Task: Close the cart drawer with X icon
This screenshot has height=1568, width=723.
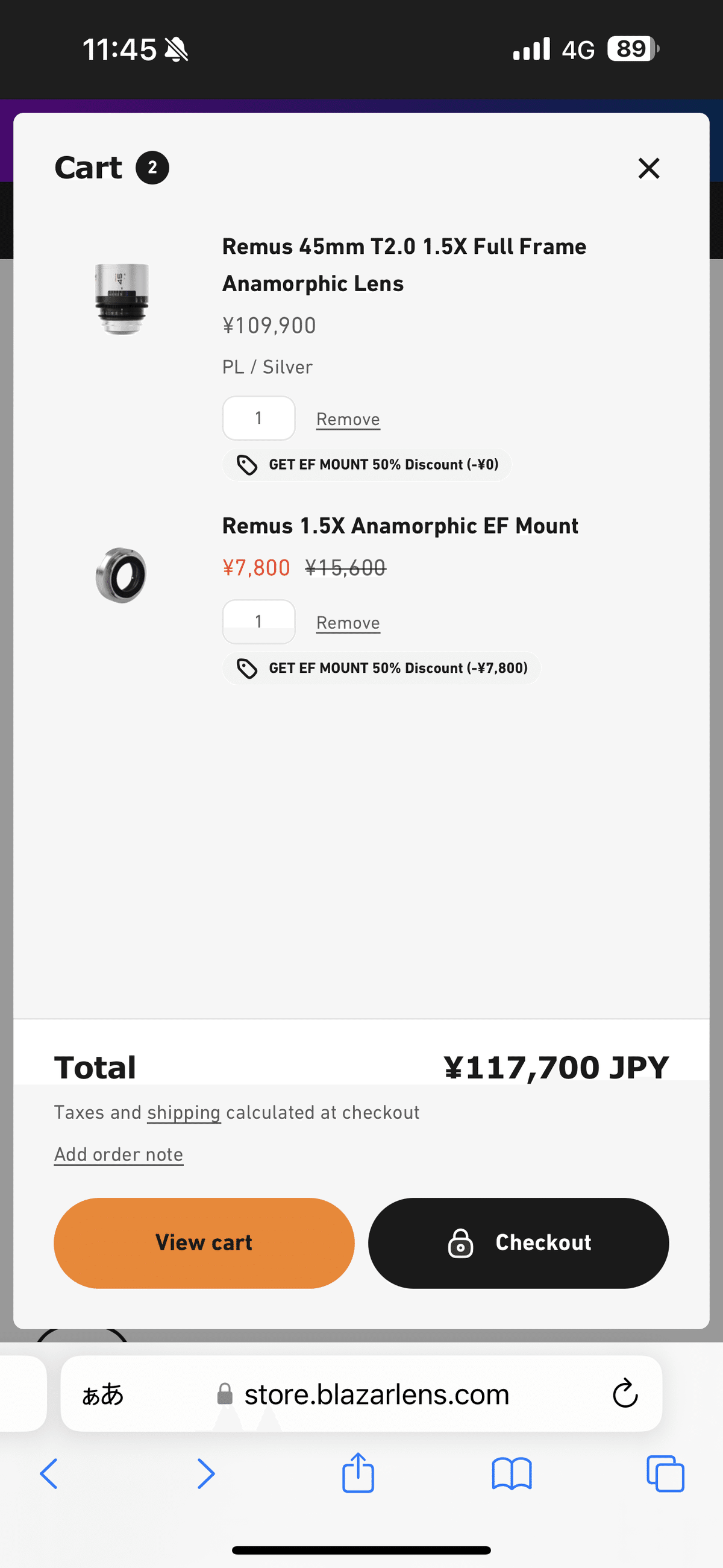Action: click(649, 169)
